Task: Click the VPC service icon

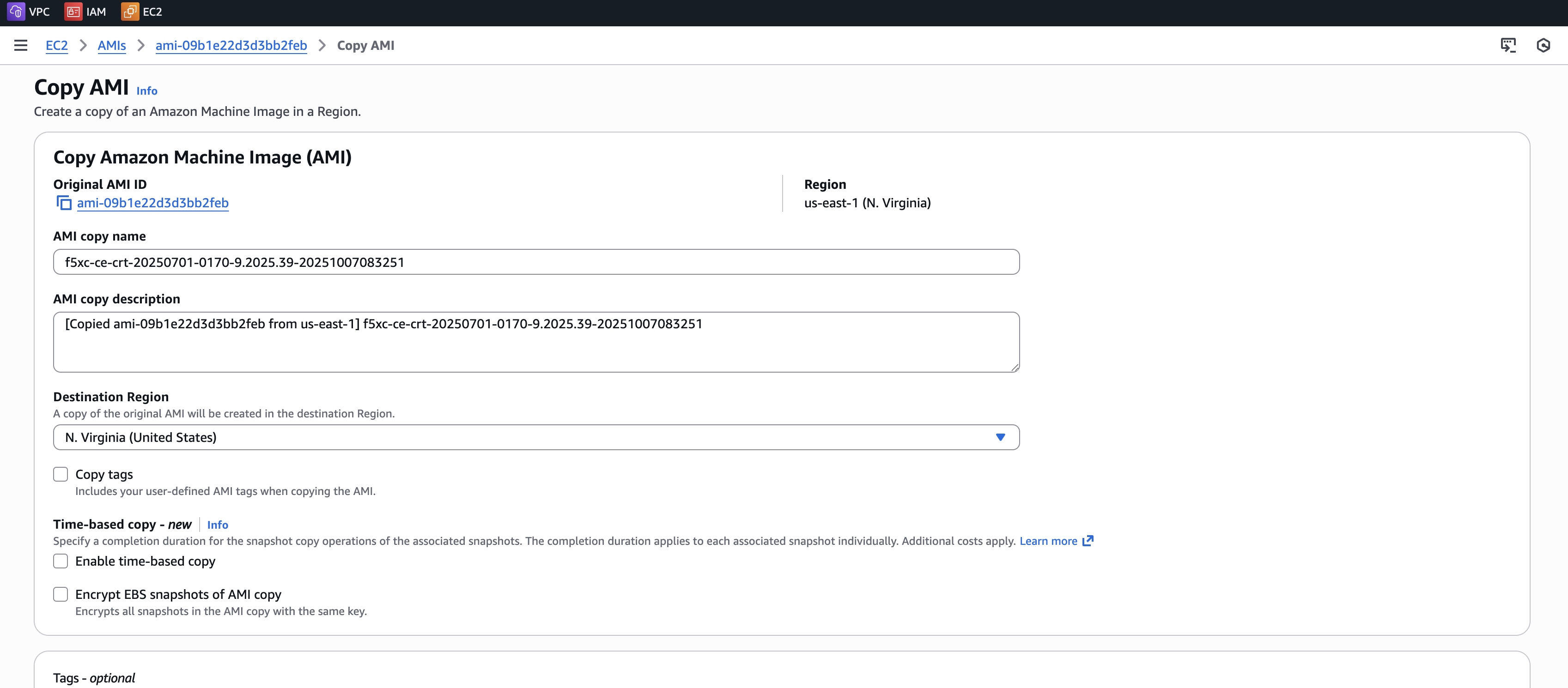Action: pyautogui.click(x=16, y=12)
